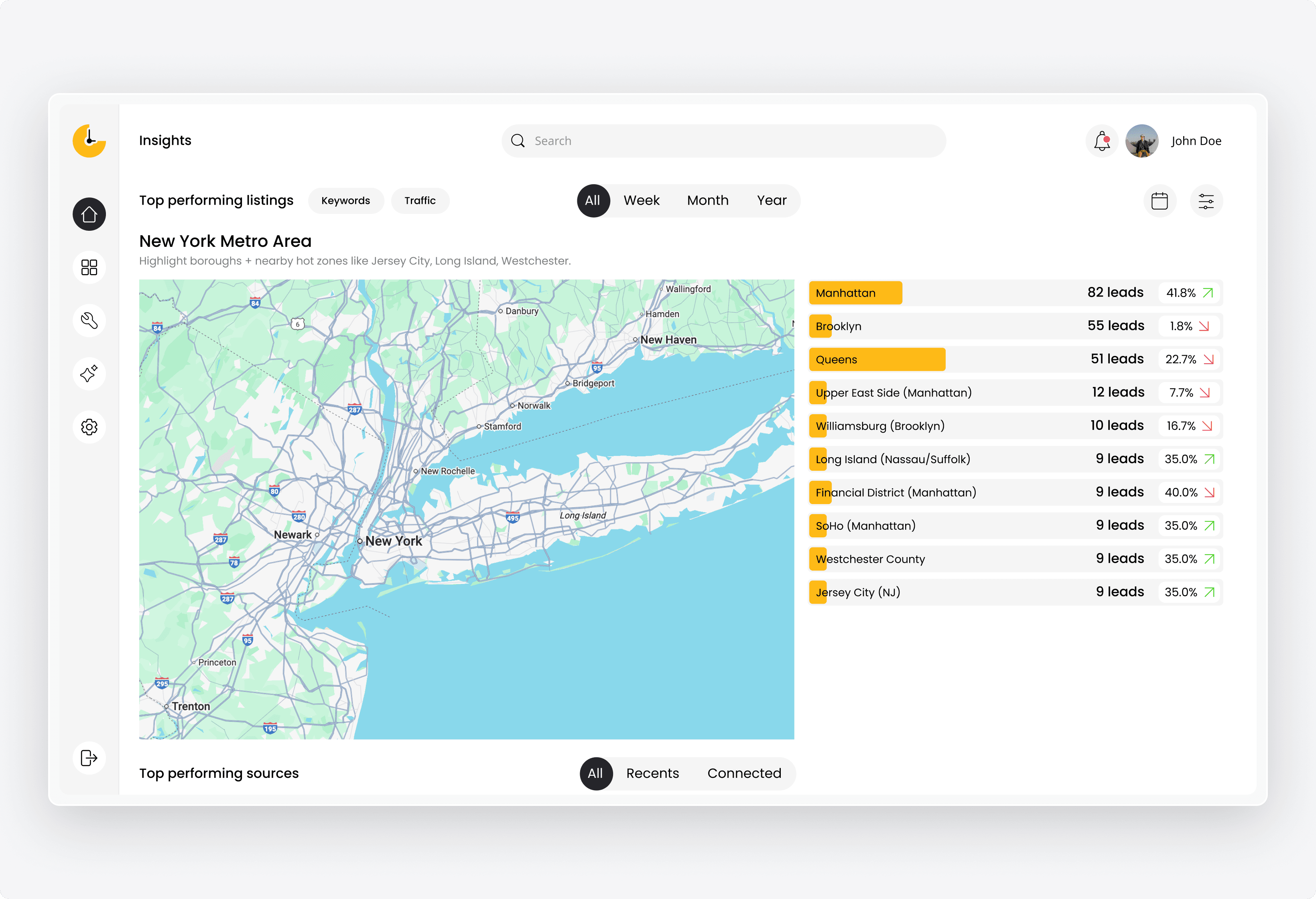Click Newark label on map
The image size is (1316, 899).
click(293, 535)
